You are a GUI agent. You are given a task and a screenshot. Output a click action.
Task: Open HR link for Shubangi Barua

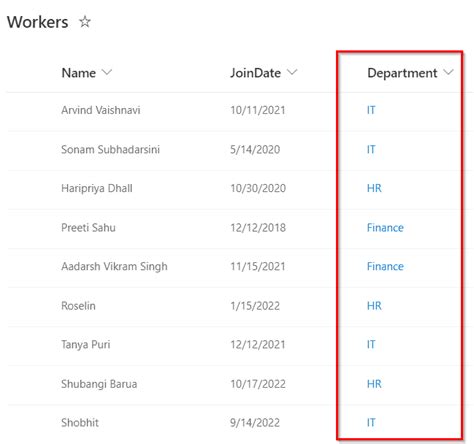point(374,384)
